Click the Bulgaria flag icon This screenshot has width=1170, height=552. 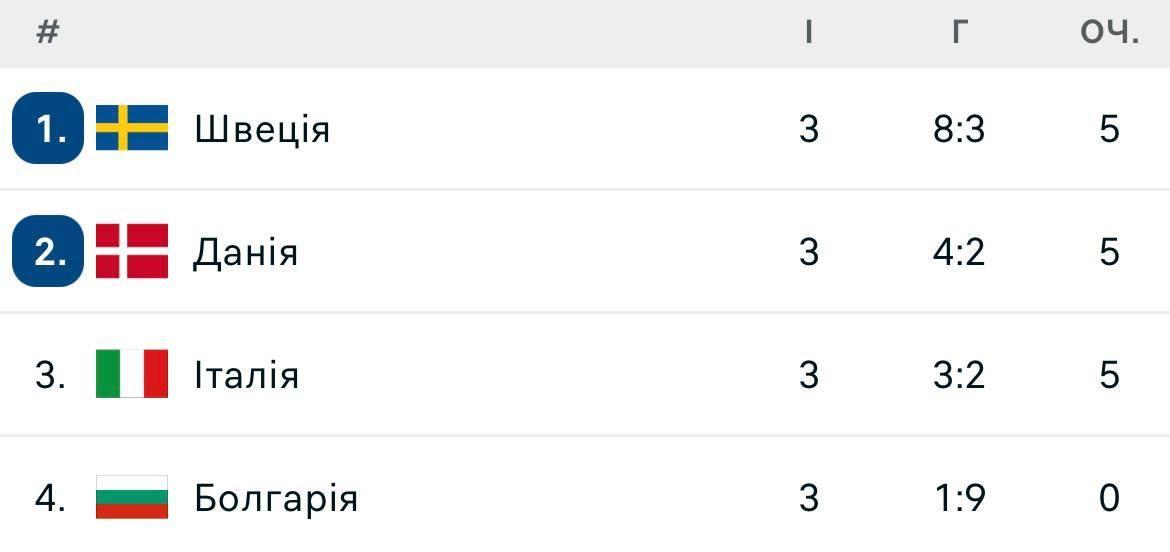(132, 497)
